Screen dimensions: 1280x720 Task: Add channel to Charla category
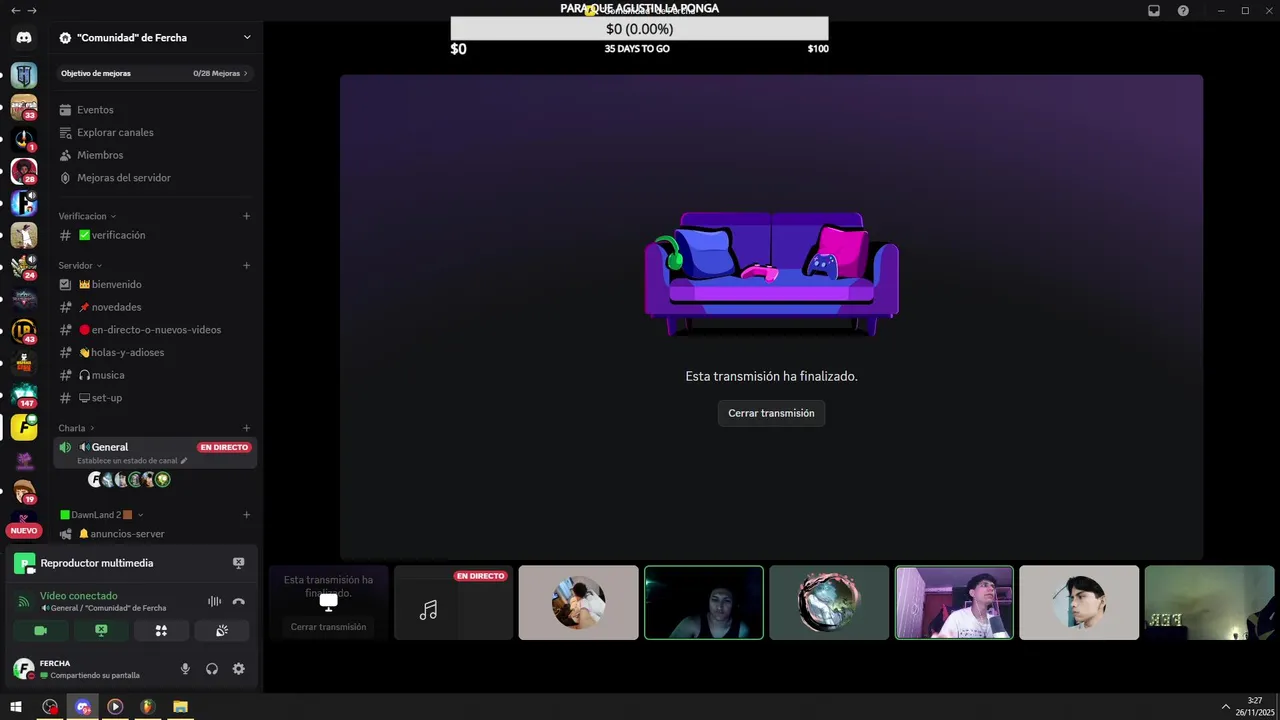pyautogui.click(x=246, y=428)
